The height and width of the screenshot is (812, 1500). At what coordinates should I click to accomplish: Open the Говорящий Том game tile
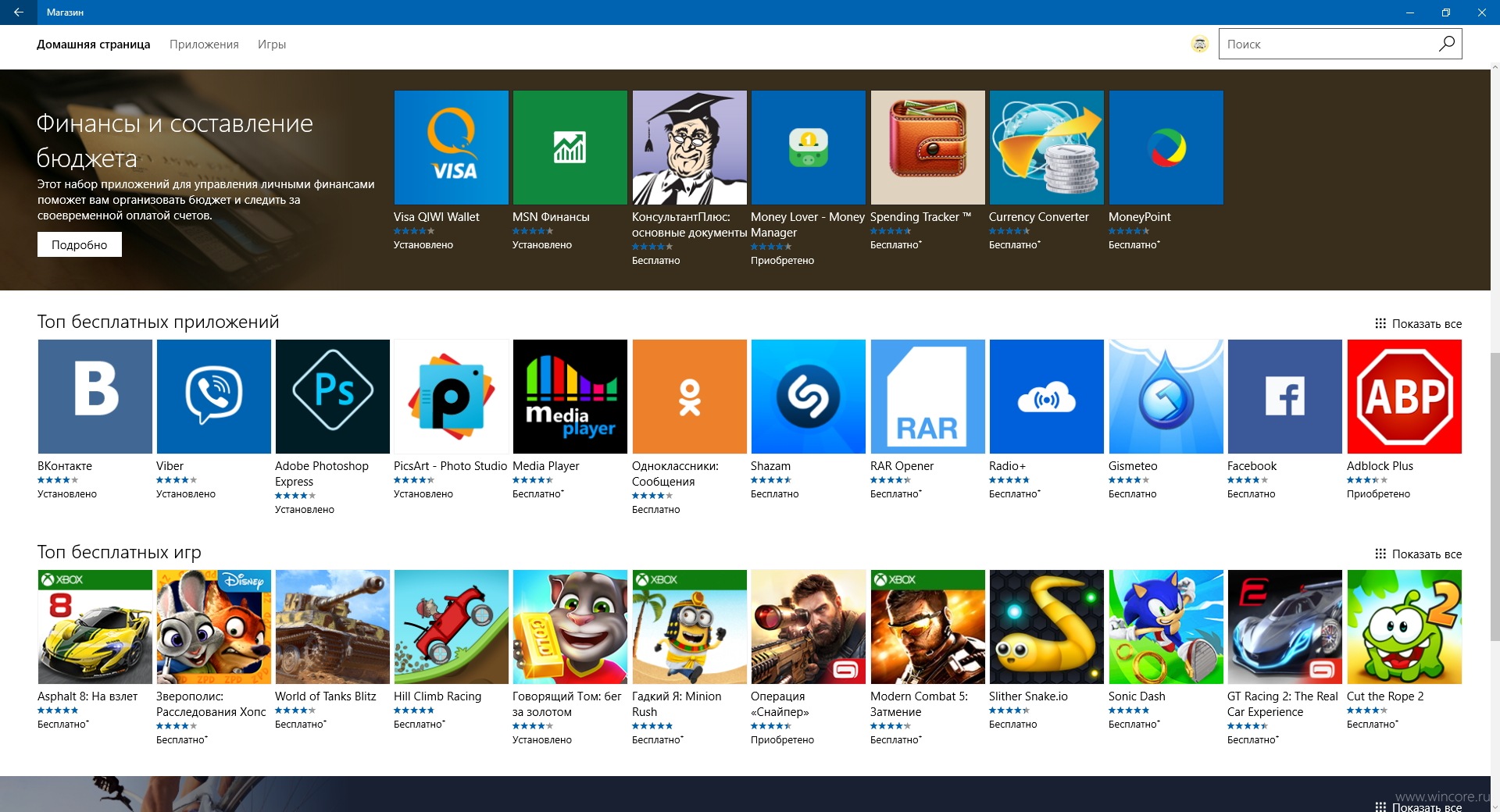pyautogui.click(x=570, y=627)
